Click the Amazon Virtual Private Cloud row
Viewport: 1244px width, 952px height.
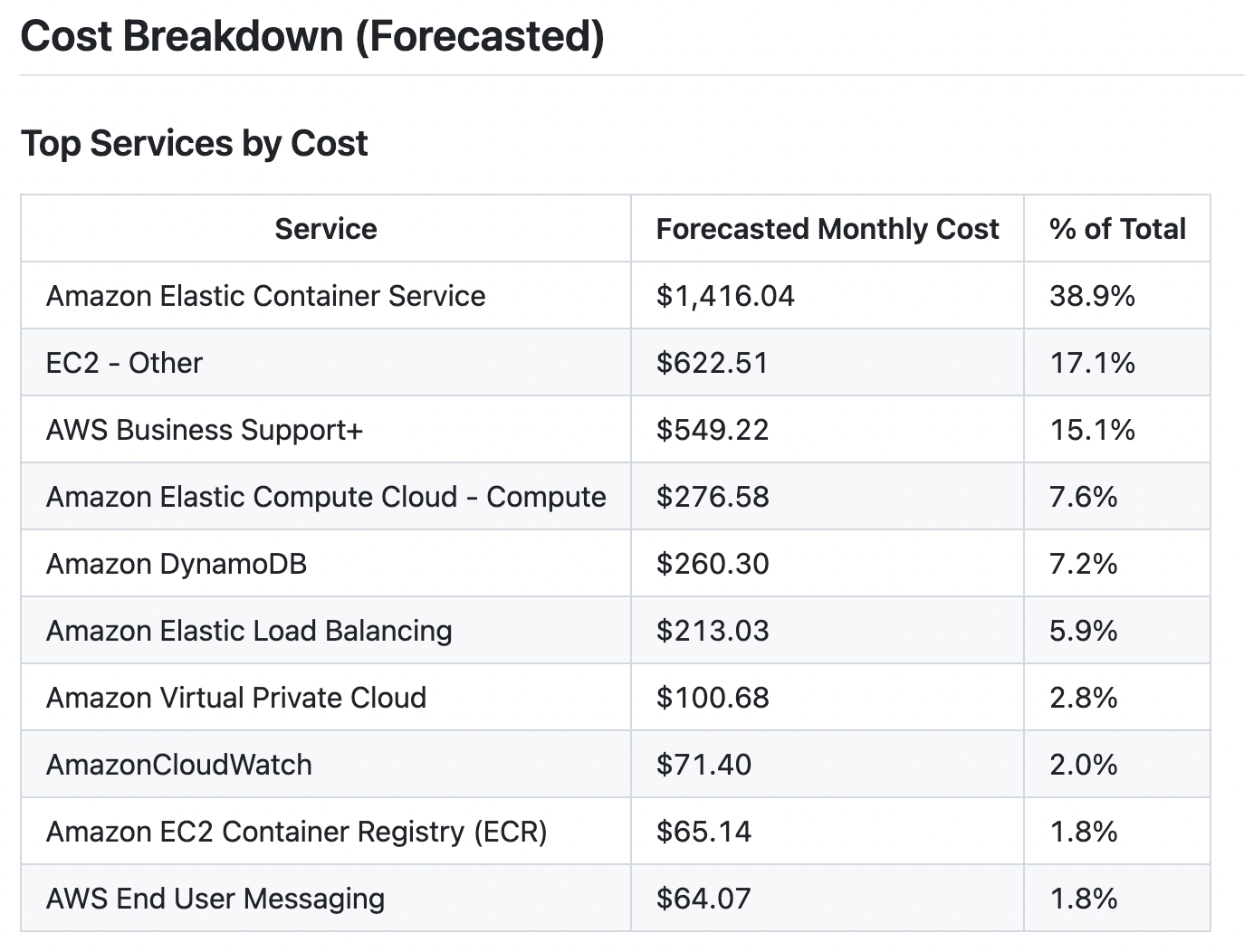[236, 698]
